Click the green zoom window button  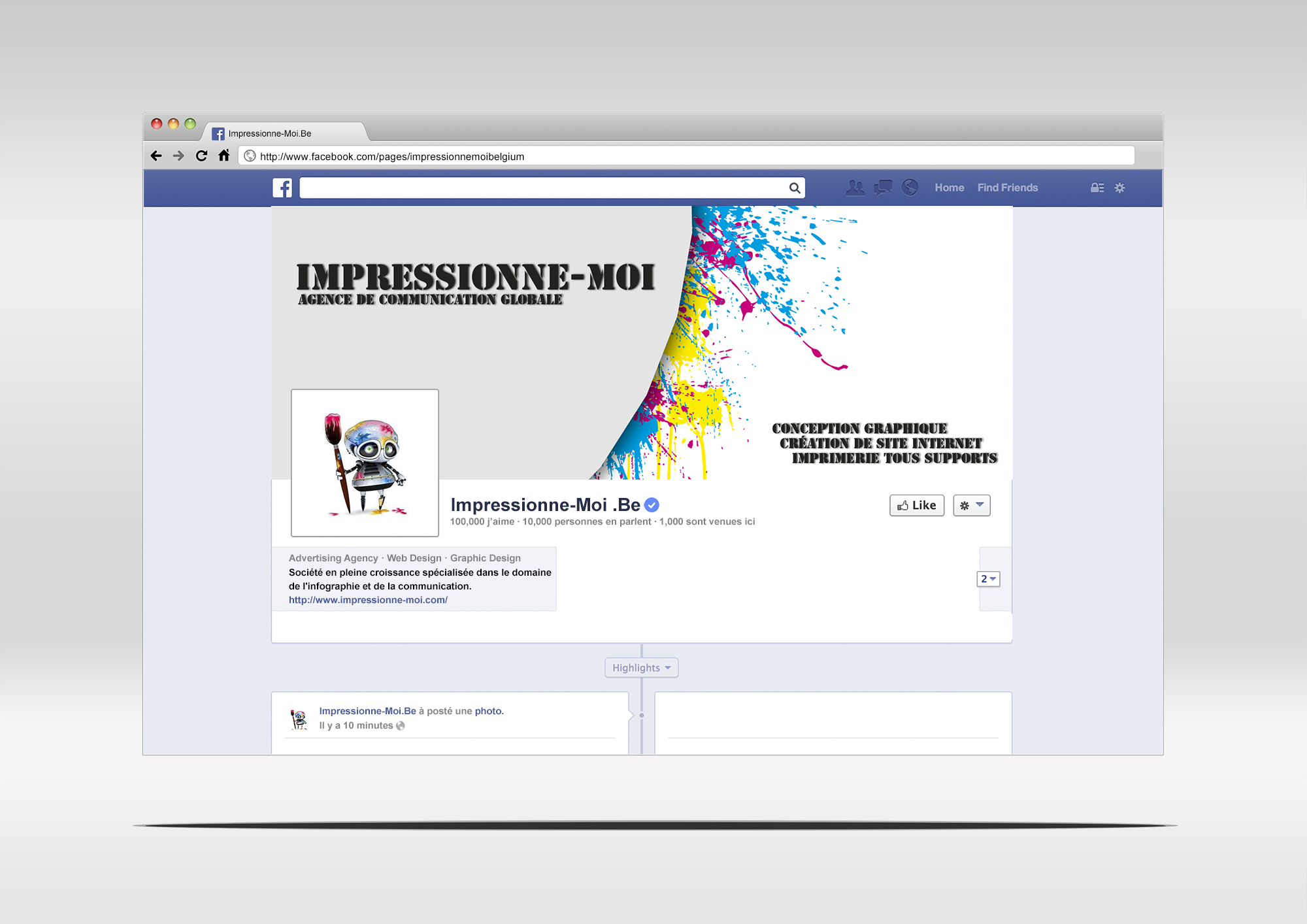click(190, 124)
